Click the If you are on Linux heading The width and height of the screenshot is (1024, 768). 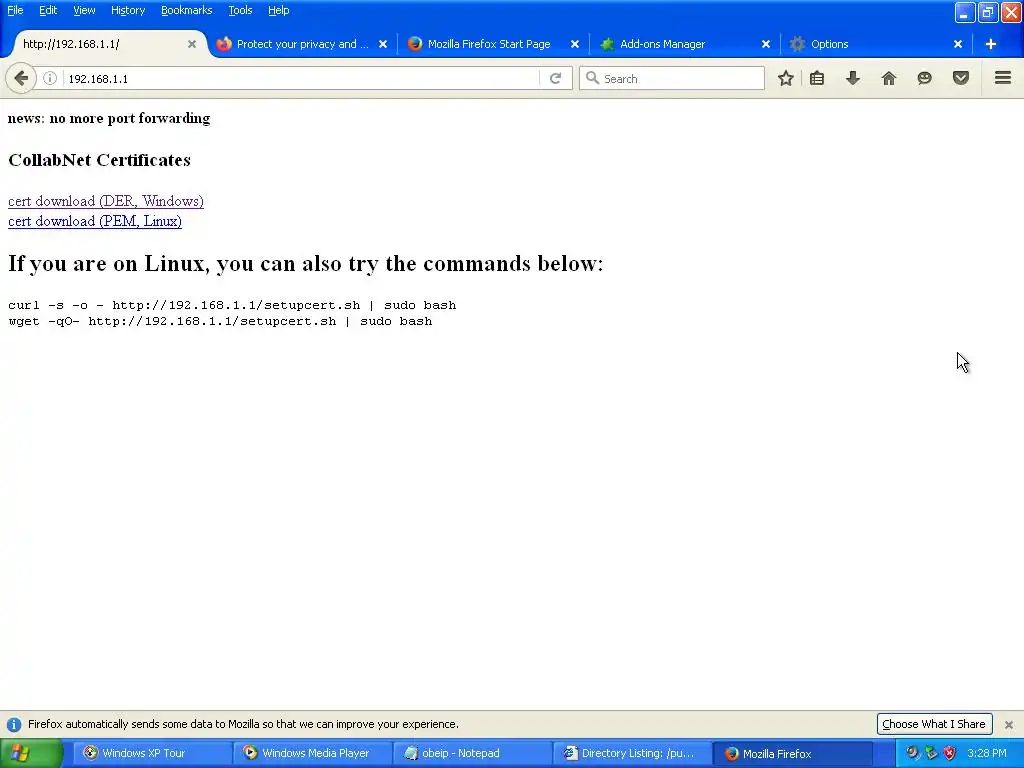(306, 264)
